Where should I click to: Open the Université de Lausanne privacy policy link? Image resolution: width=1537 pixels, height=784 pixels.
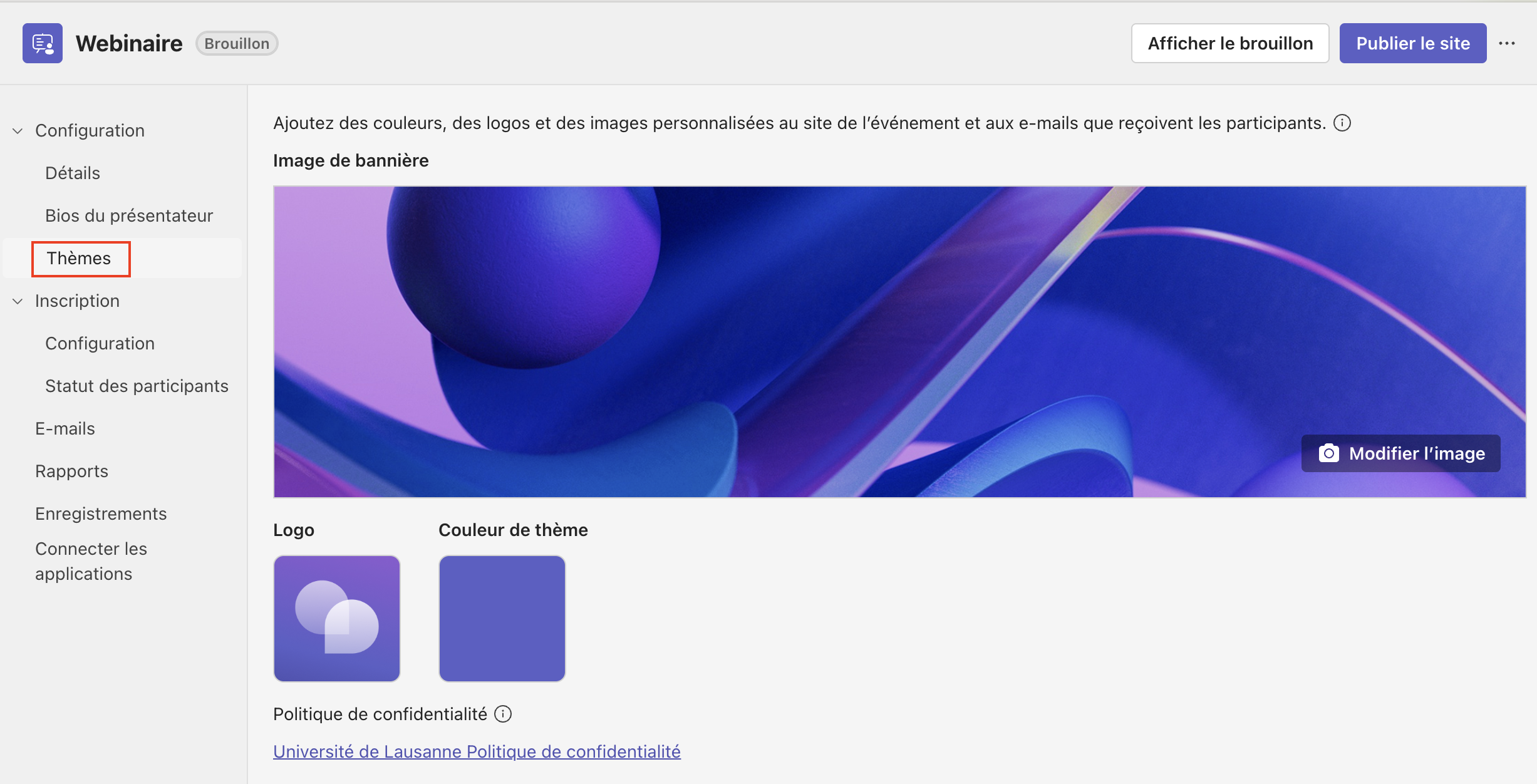477,751
